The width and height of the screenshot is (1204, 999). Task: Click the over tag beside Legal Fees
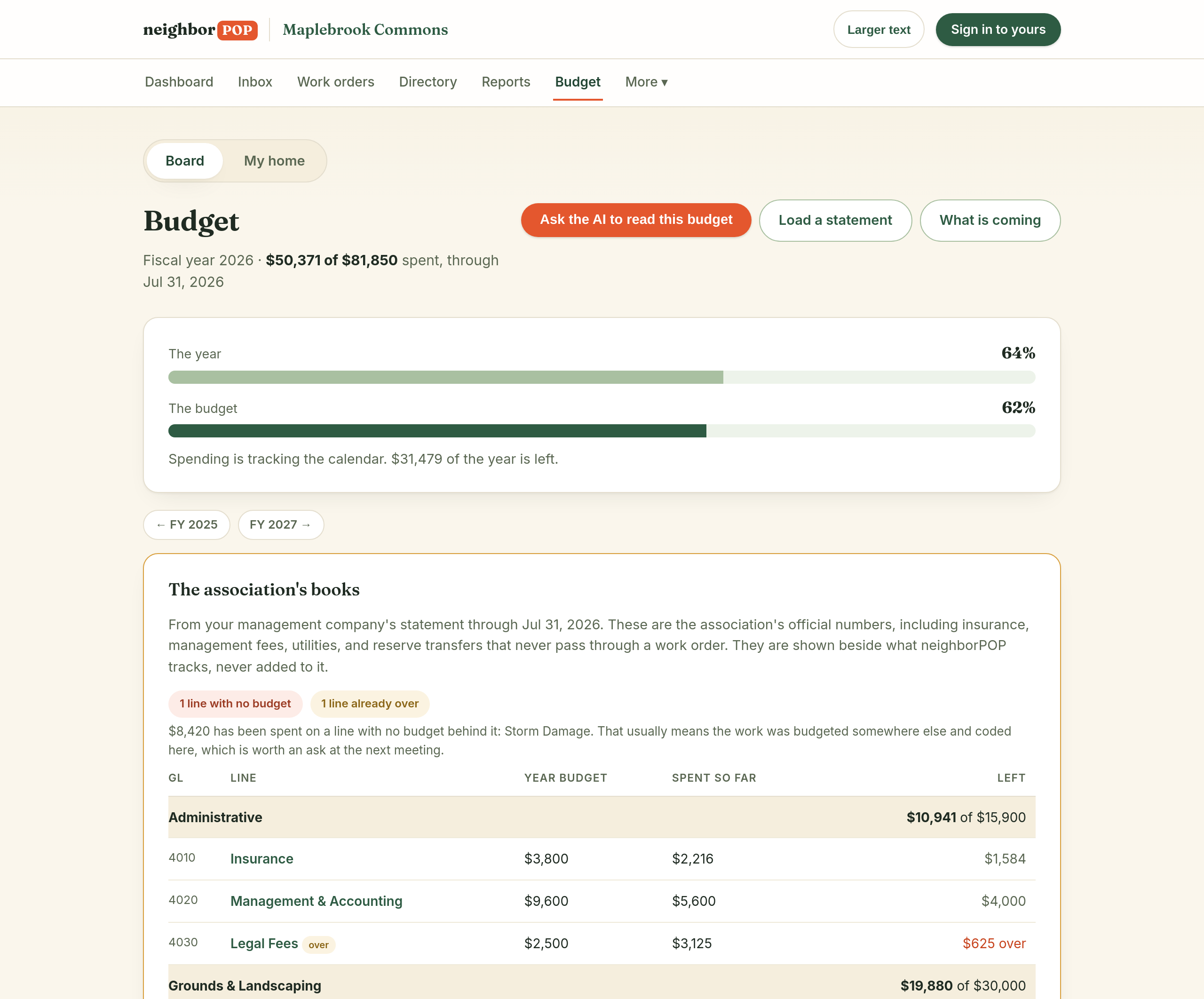pos(319,944)
